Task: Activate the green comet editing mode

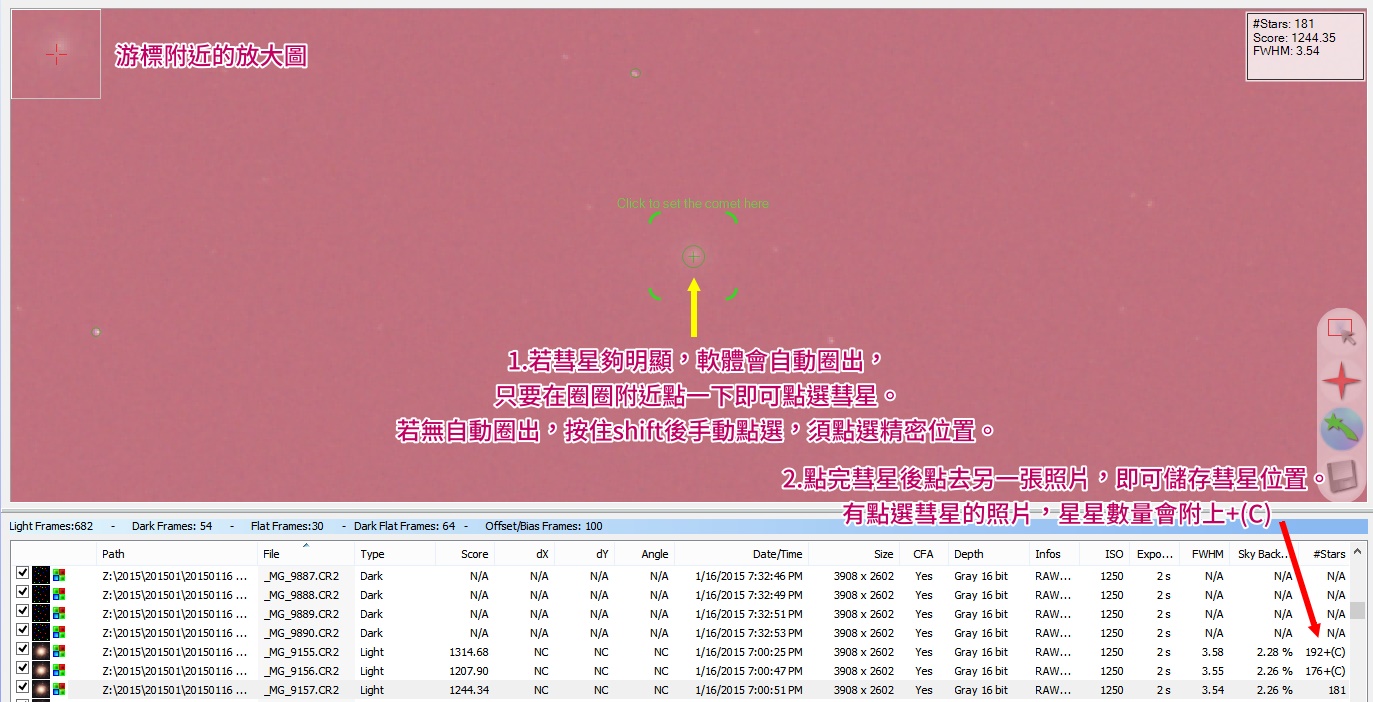Action: [x=1341, y=429]
